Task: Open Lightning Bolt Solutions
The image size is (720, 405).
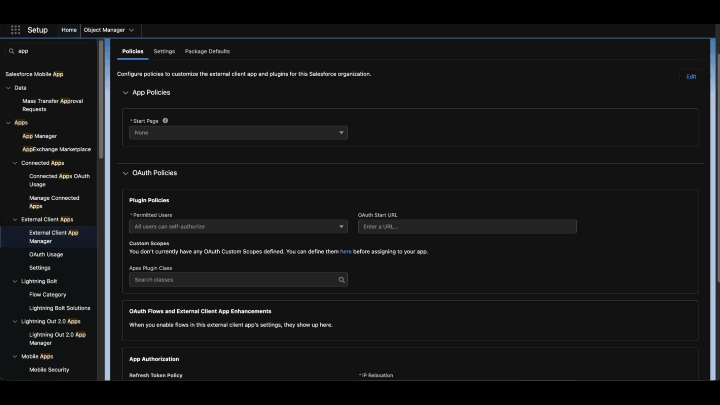Action: 60,308
